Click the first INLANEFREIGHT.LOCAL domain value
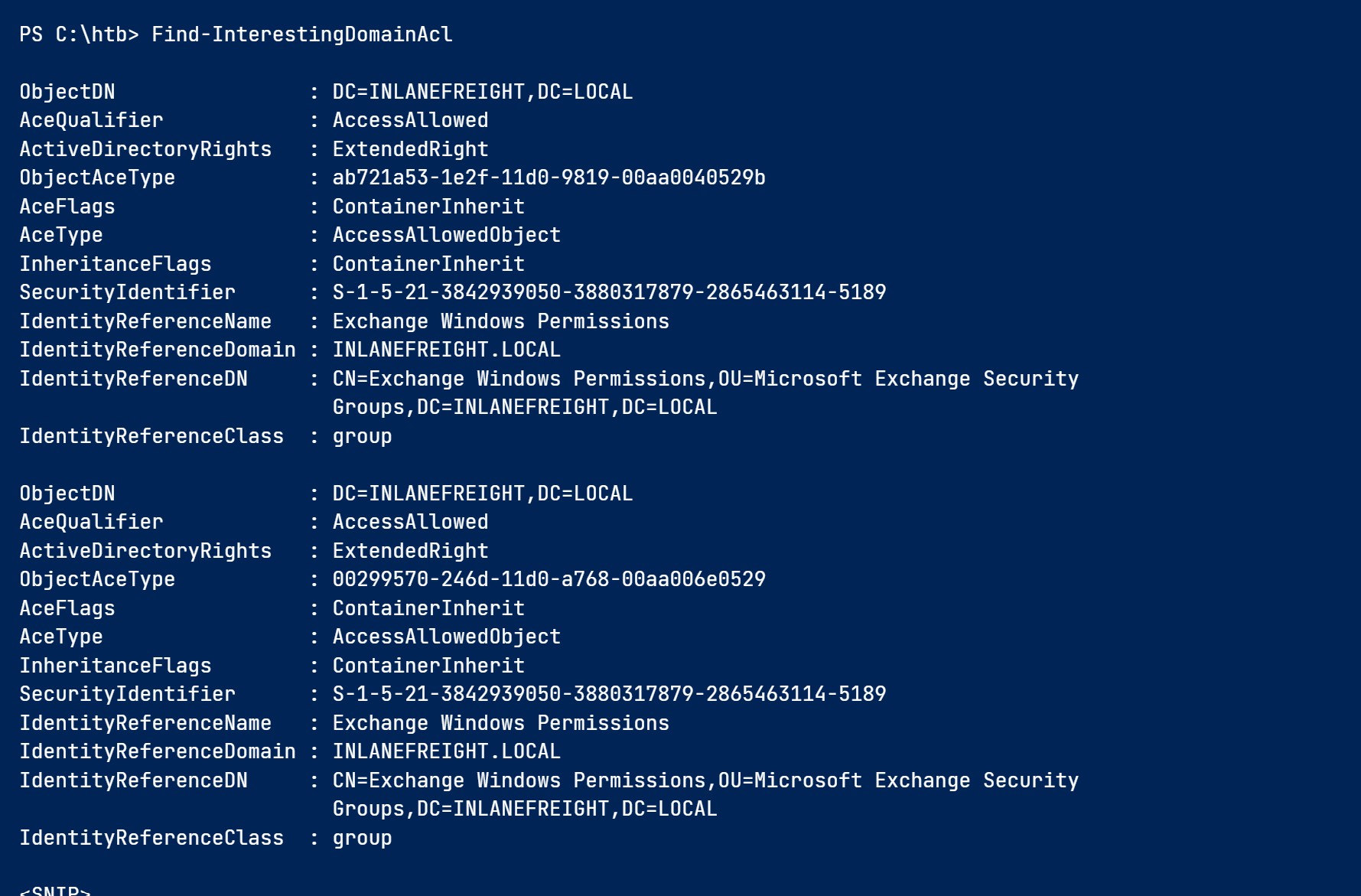The width and height of the screenshot is (1361, 896). (x=446, y=350)
